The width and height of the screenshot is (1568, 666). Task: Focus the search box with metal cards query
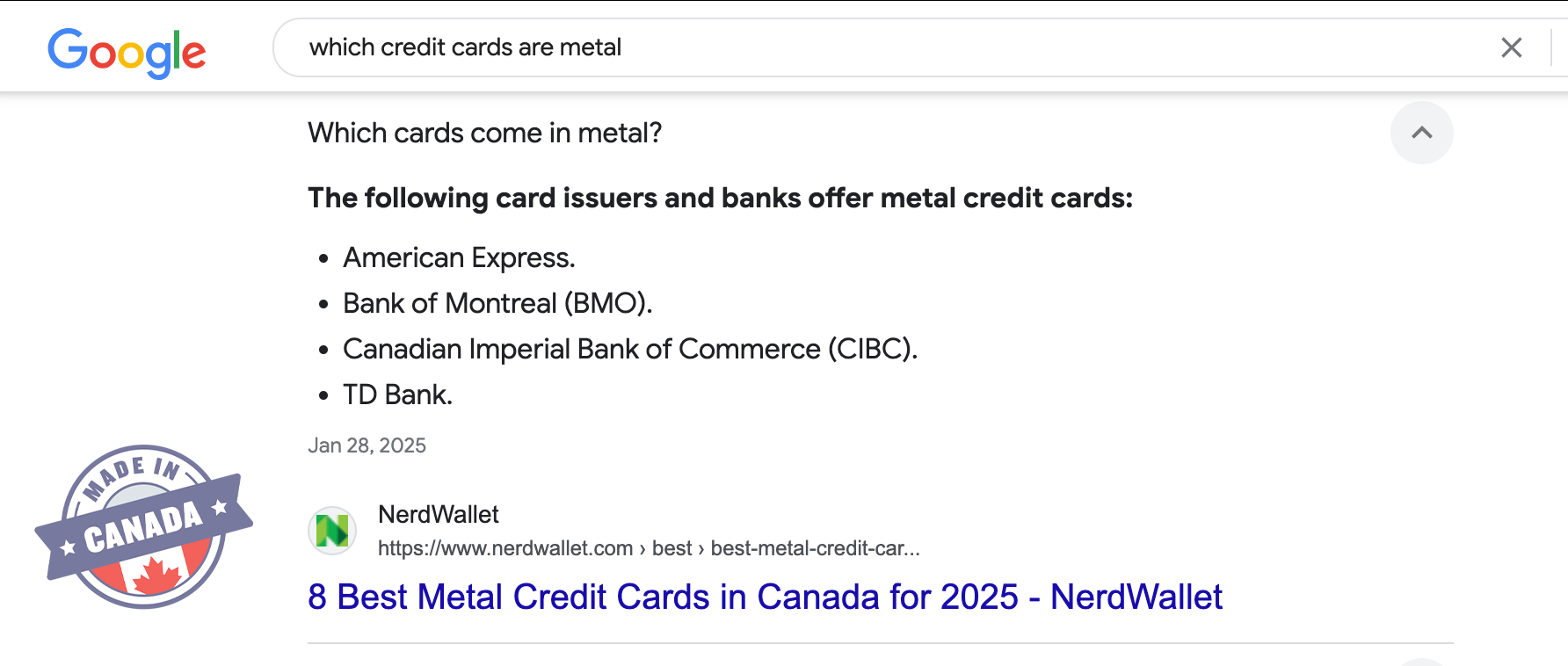[879, 47]
